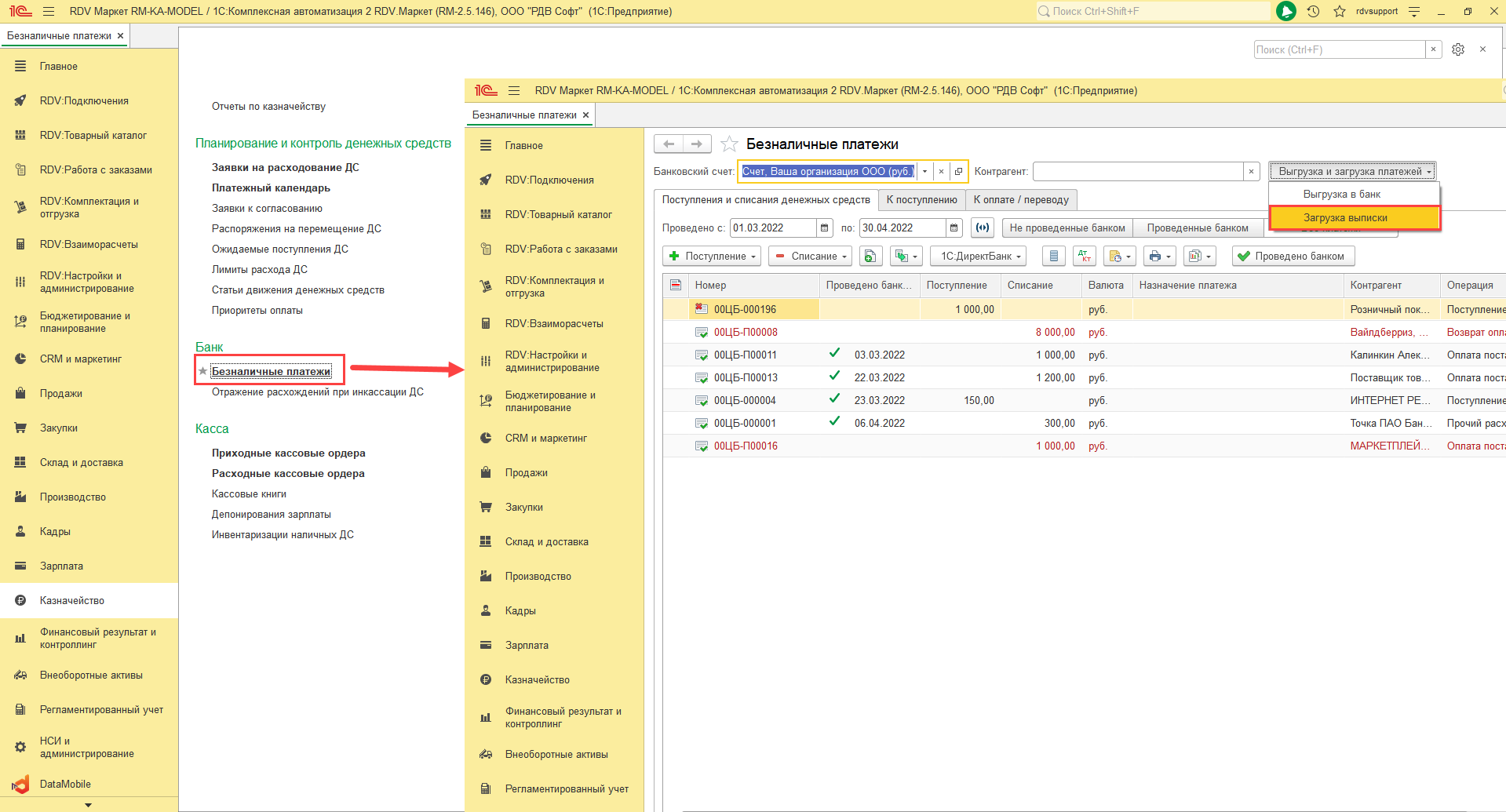Click the 'Контрагент' input field
Viewport: 1506px width, 812px height.
pos(1137,172)
